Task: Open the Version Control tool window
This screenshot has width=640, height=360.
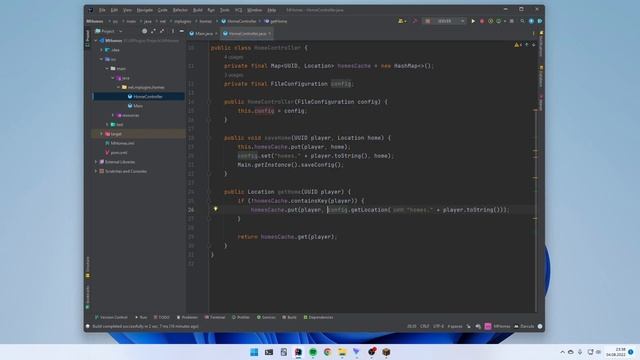Action: click(111, 317)
